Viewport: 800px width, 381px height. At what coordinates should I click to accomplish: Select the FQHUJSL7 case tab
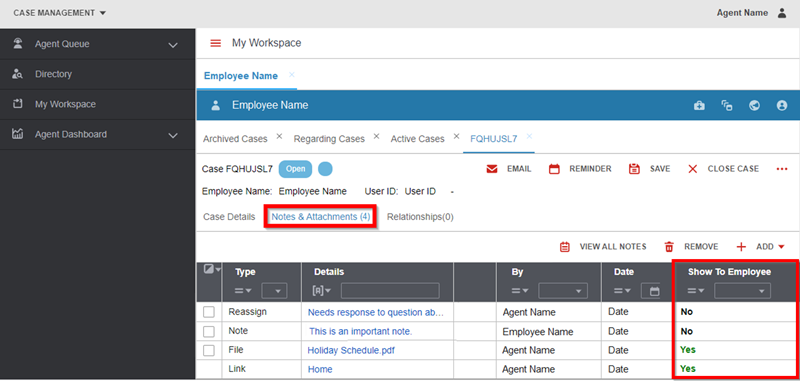[494, 139]
